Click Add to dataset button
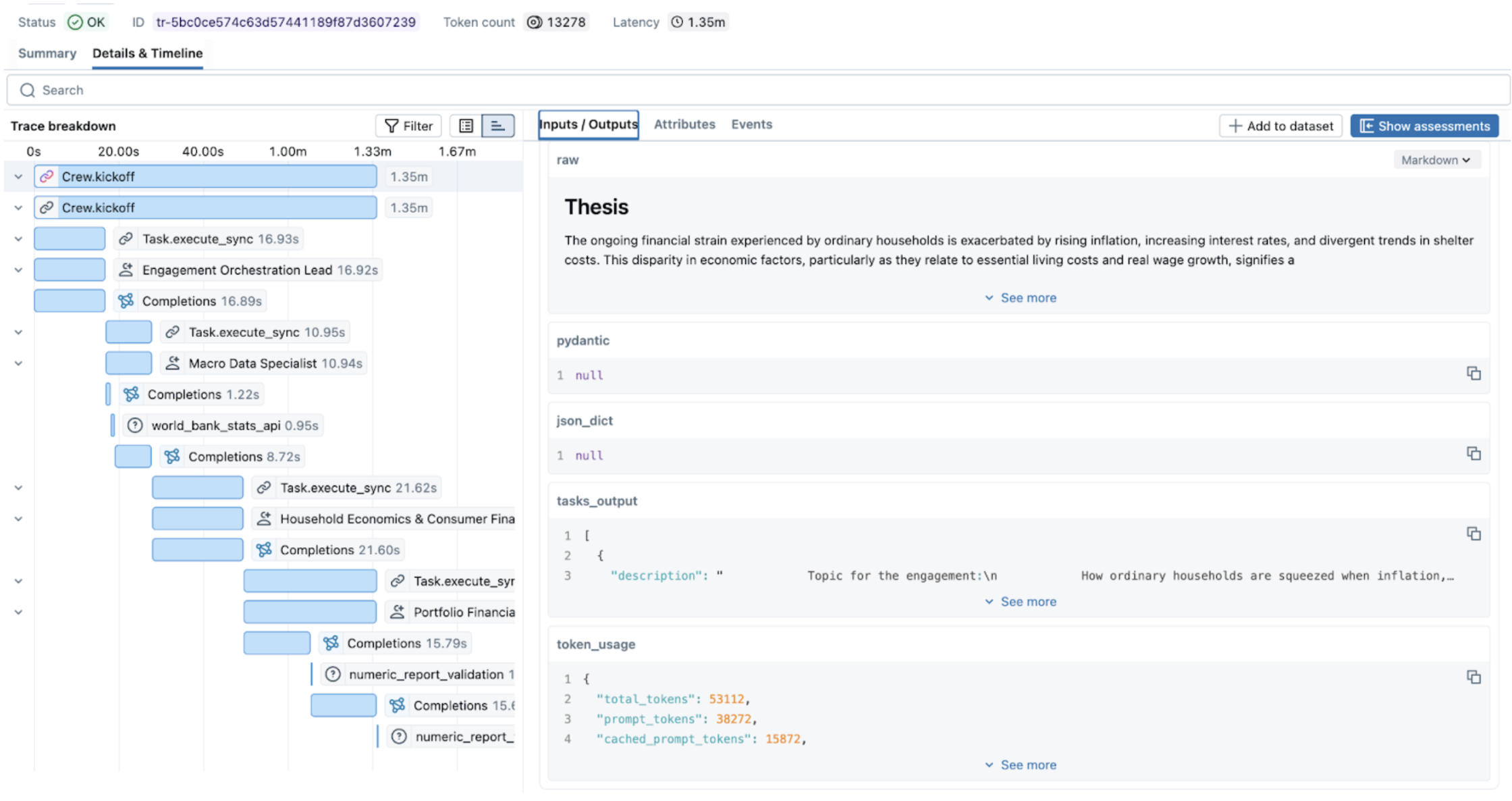 [x=1280, y=126]
